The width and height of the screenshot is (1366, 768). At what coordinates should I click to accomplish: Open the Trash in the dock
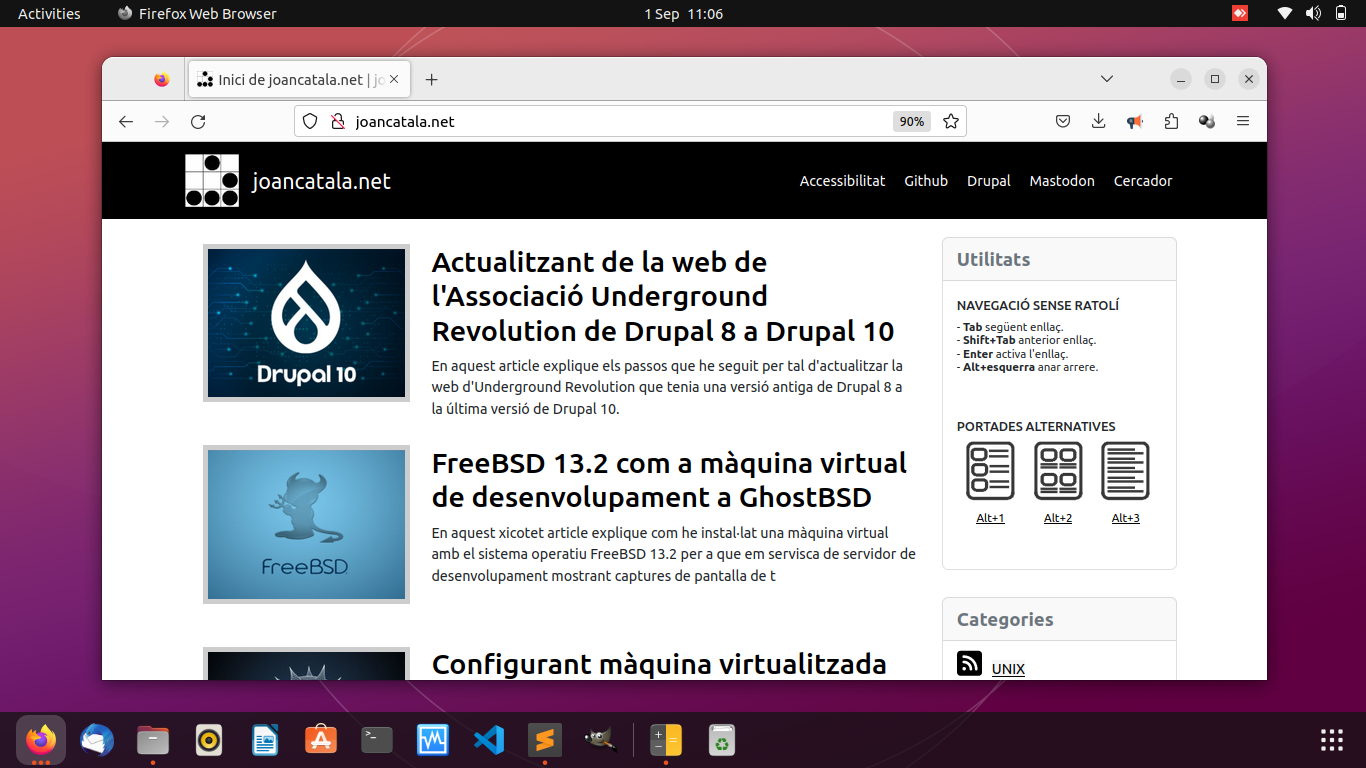point(721,740)
